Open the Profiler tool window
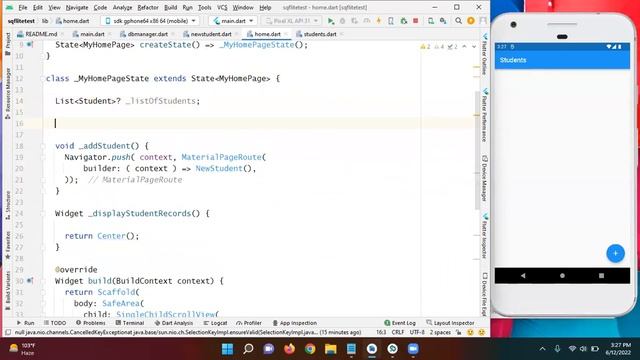The width and height of the screenshot is (640, 360). click(249, 323)
